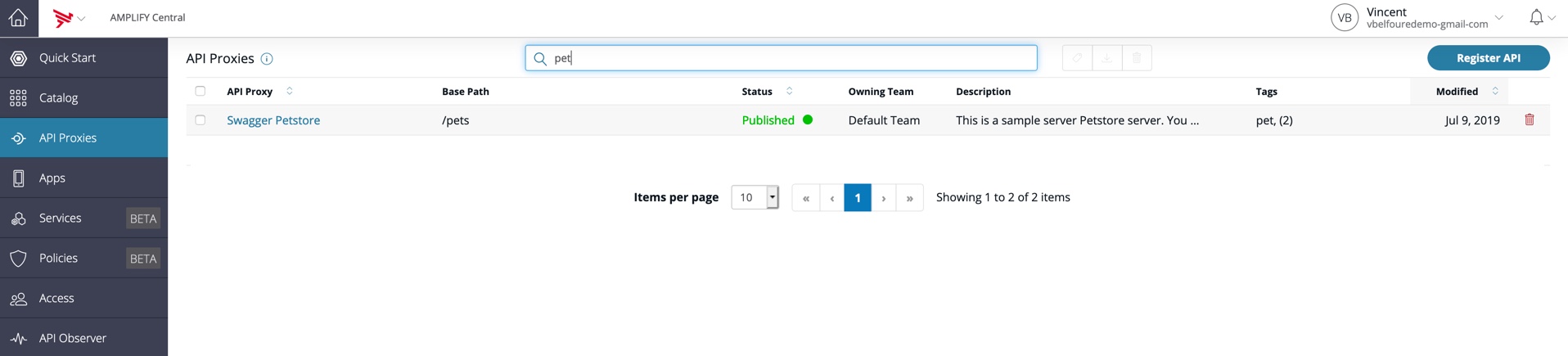Open the Swagger Petstore proxy link
This screenshot has width=1568, height=356.
(x=273, y=120)
